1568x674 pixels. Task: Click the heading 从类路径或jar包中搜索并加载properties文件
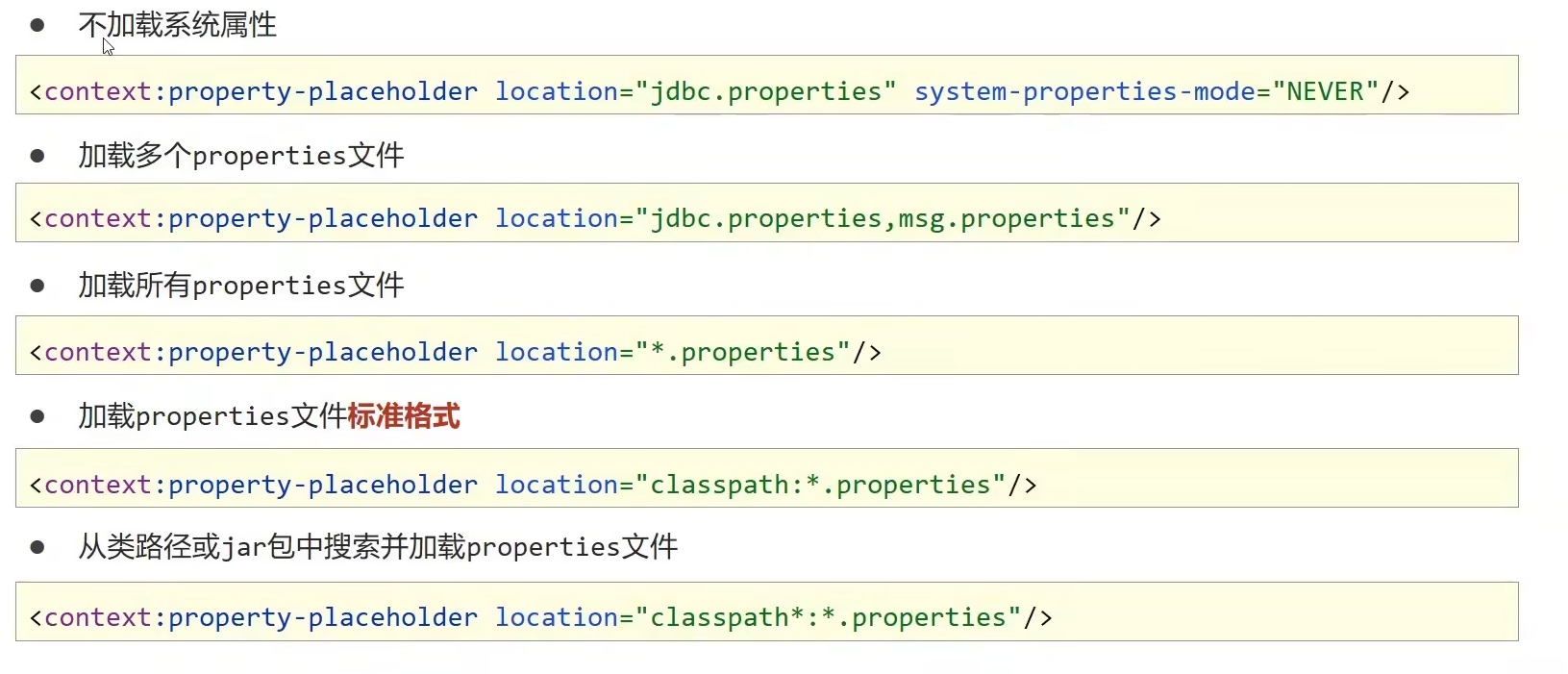coord(378,547)
